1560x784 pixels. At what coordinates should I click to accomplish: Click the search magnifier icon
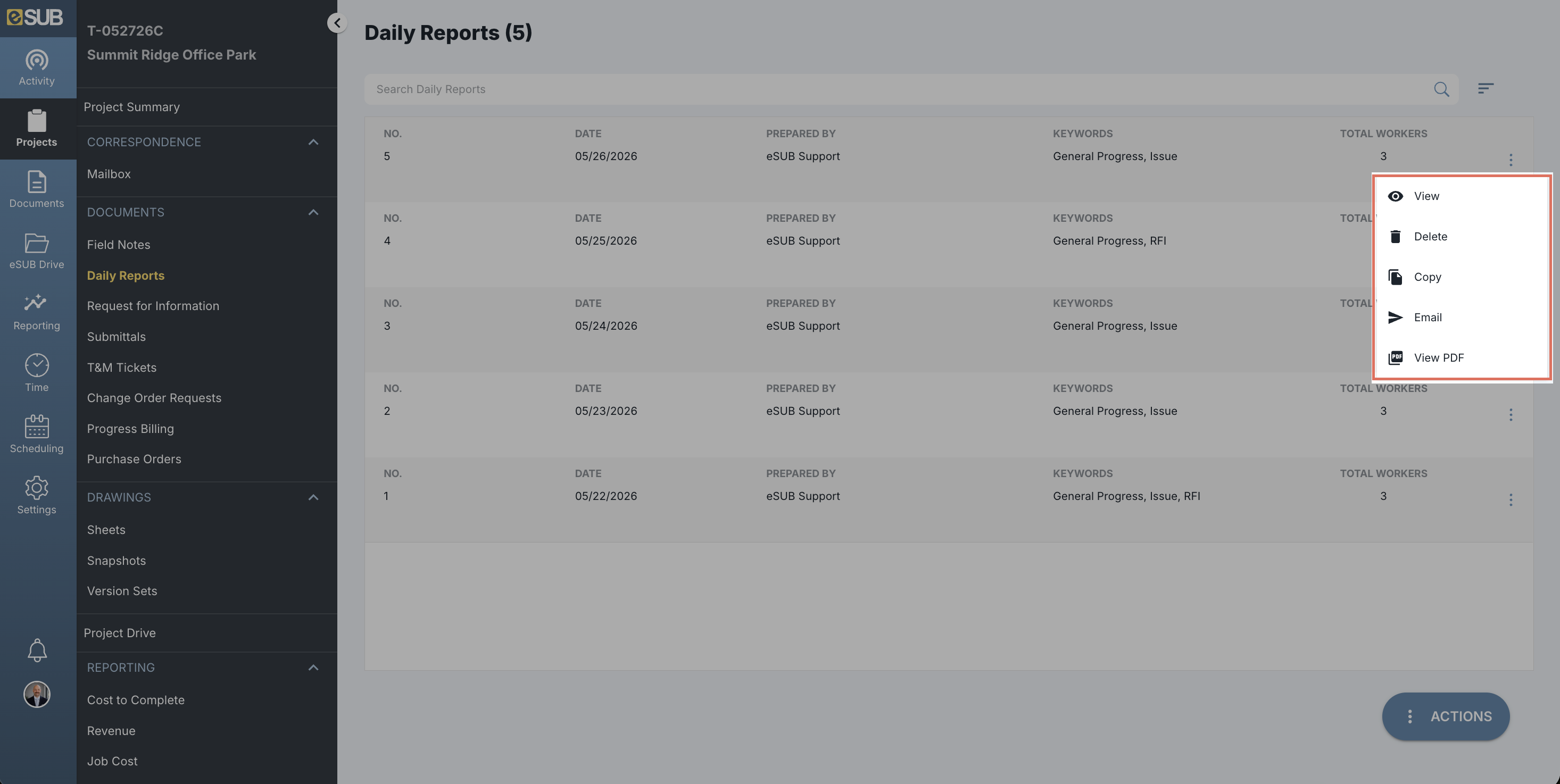pyautogui.click(x=1441, y=89)
